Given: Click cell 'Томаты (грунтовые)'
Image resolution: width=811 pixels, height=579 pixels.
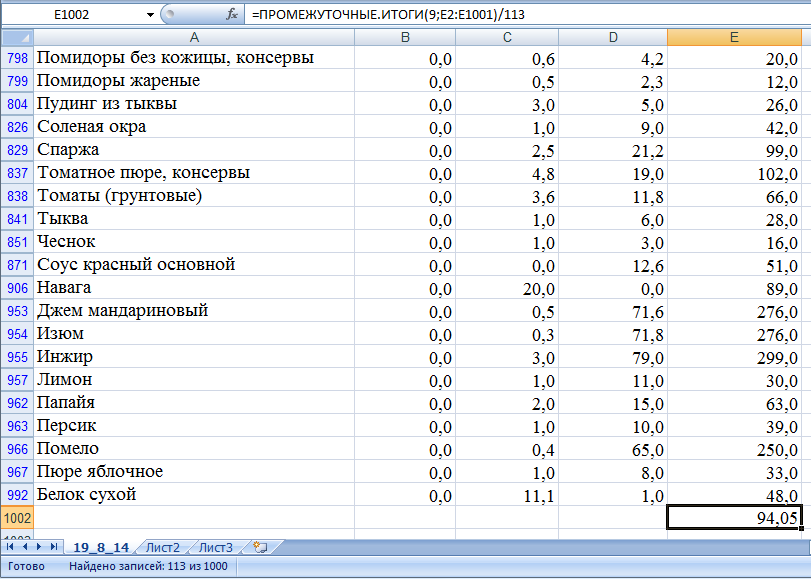Looking at the screenshot, I should coord(194,196).
